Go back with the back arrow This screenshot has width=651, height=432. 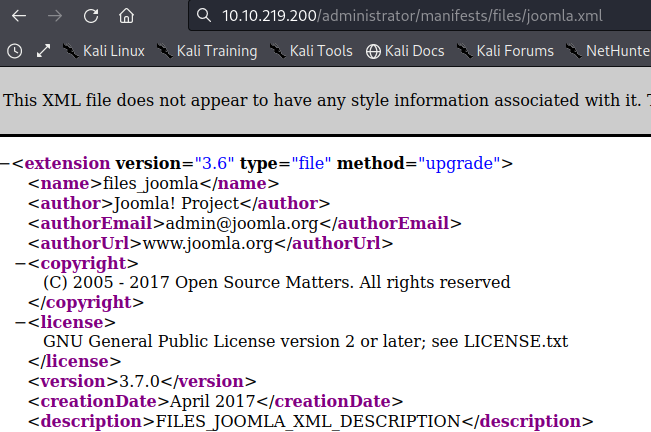[x=19, y=16]
